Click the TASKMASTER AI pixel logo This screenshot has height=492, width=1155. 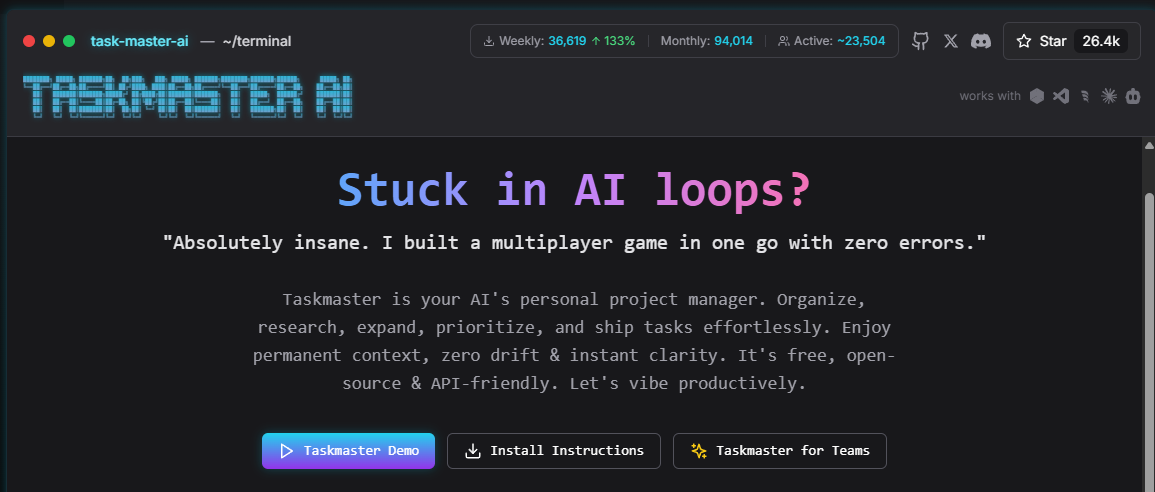(188, 96)
